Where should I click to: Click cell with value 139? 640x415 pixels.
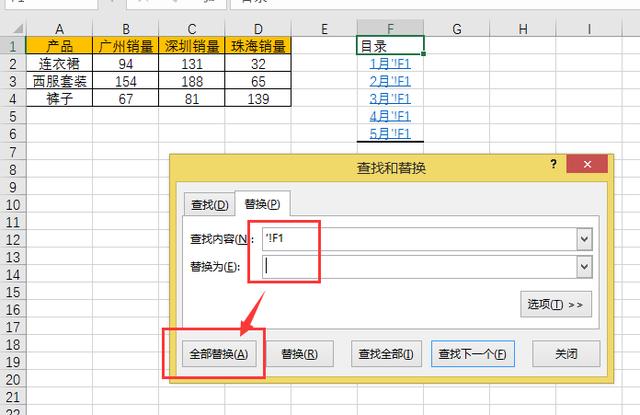pyautogui.click(x=258, y=99)
